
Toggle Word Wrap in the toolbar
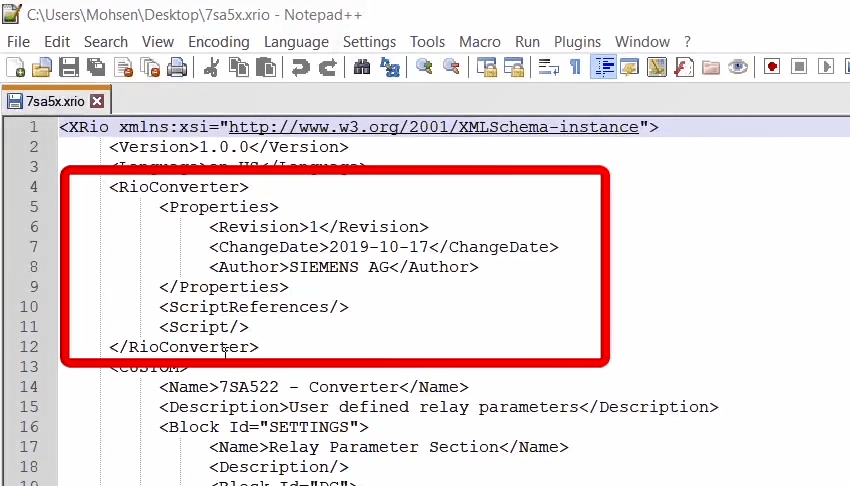[548, 67]
